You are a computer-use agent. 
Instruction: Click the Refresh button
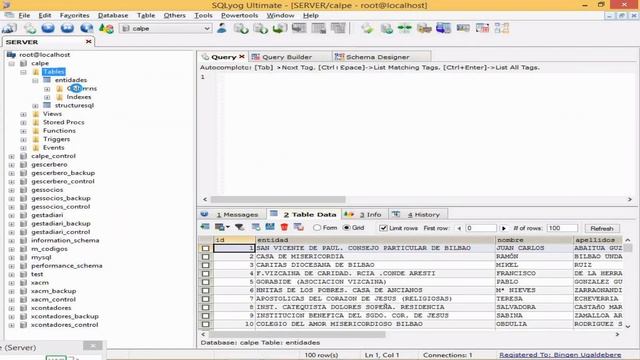(x=602, y=228)
